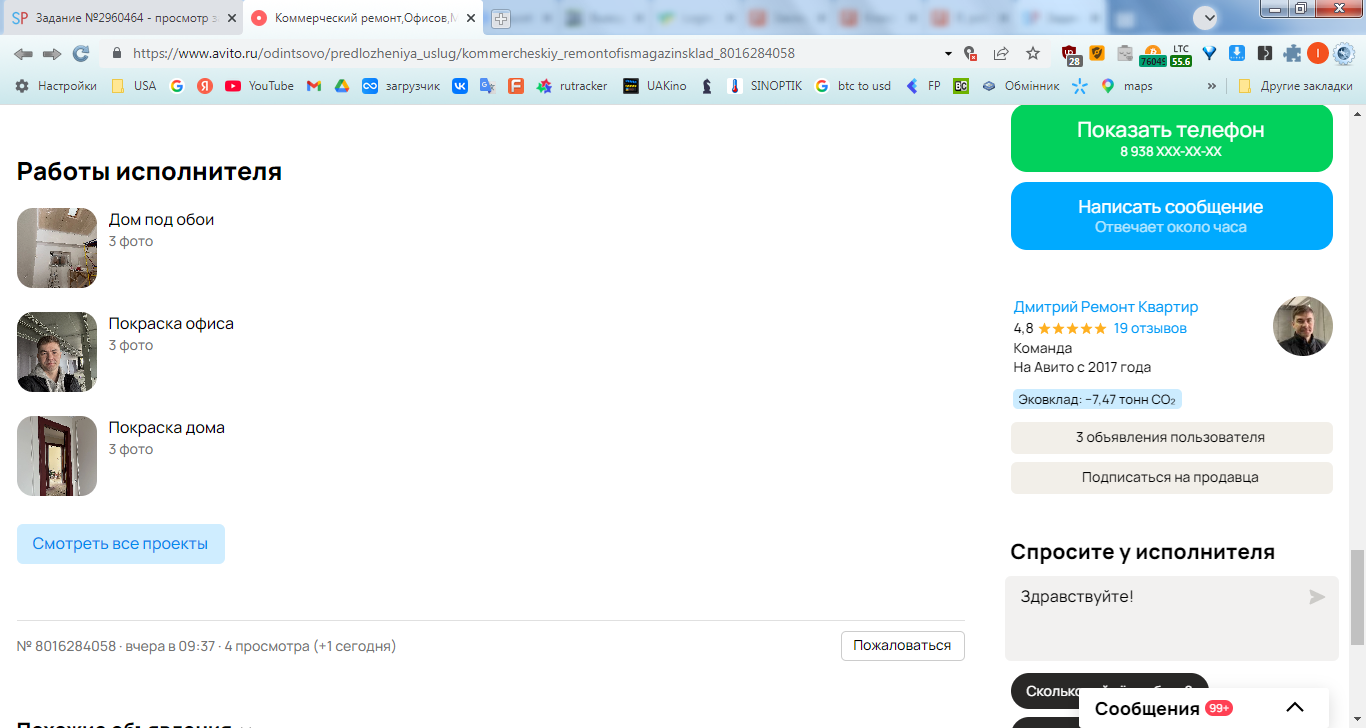Open the 19 отзывов reviews link
Viewport: 1366px width, 728px height.
(x=1150, y=328)
